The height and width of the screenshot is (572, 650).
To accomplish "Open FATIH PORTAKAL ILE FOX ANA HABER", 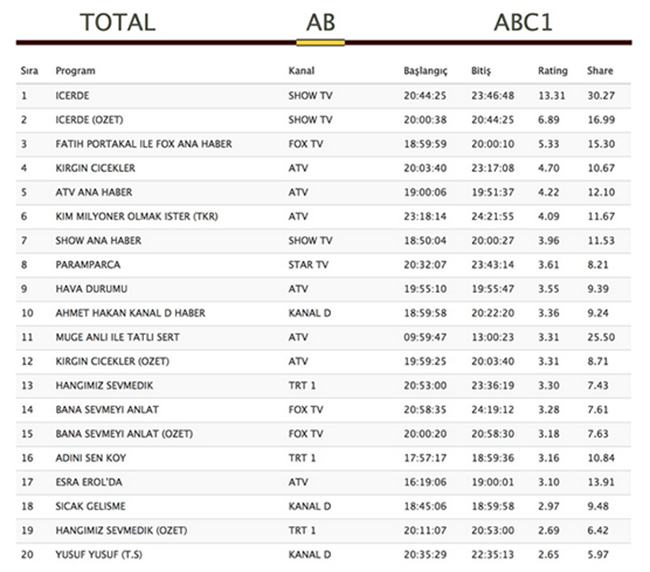I will (x=144, y=144).
